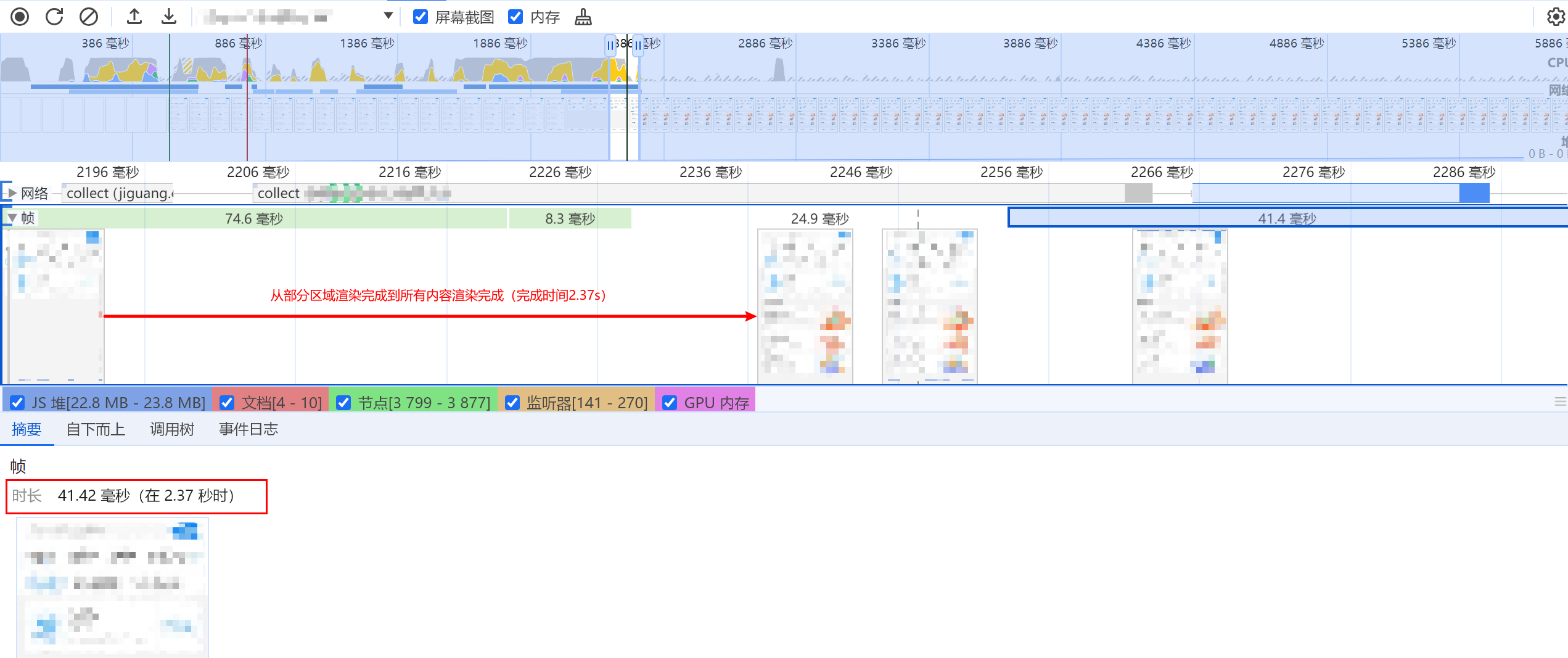1568x658 pixels.
Task: Select the 41.4 毫秒 frame bar
Action: 1287,218
